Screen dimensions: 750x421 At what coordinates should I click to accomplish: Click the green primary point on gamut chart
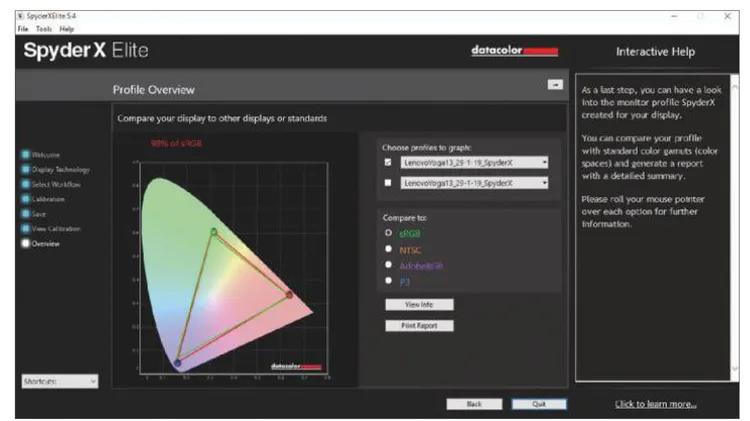coord(214,232)
